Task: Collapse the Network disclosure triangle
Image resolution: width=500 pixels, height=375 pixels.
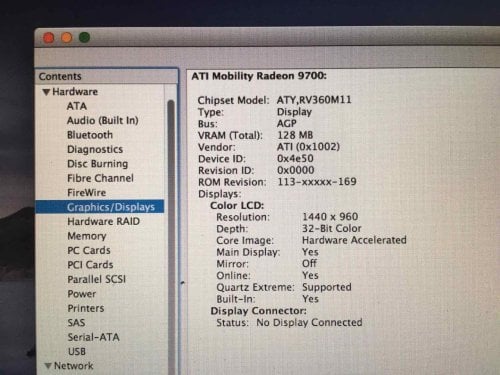Action: 48,366
